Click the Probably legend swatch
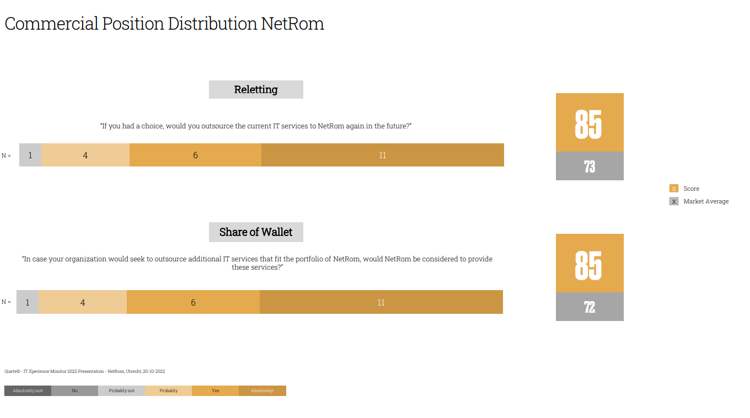750x418 pixels. 168,391
